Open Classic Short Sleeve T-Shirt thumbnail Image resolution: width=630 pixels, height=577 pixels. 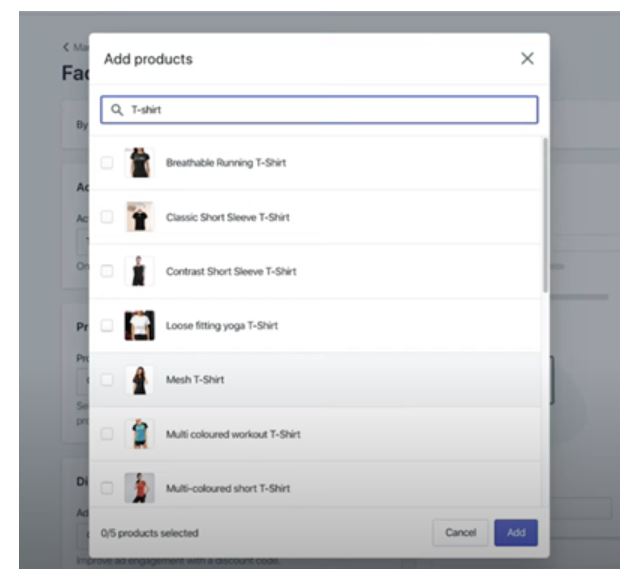(139, 217)
